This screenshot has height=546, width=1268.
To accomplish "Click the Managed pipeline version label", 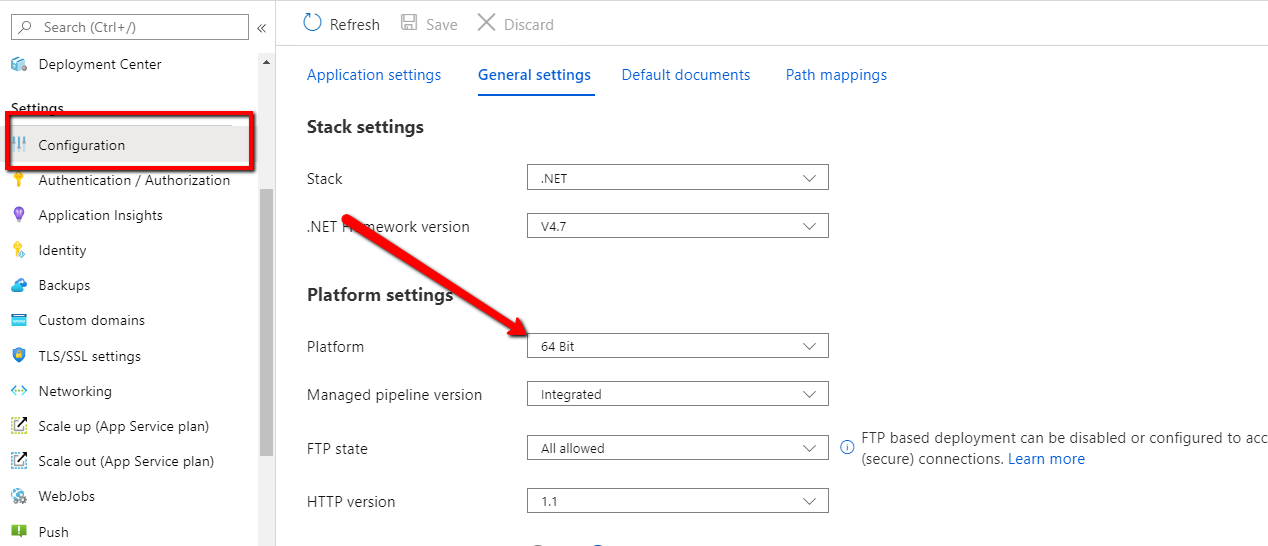I will (x=395, y=395).
